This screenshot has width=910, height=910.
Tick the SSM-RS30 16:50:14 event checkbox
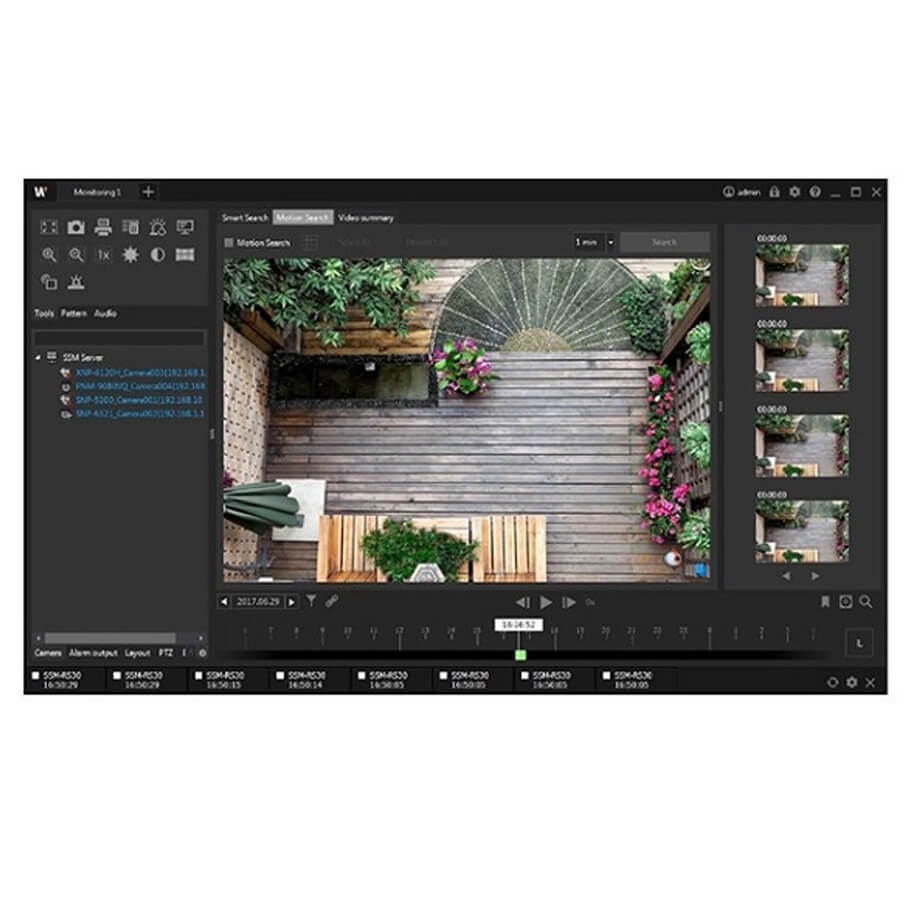[279, 677]
